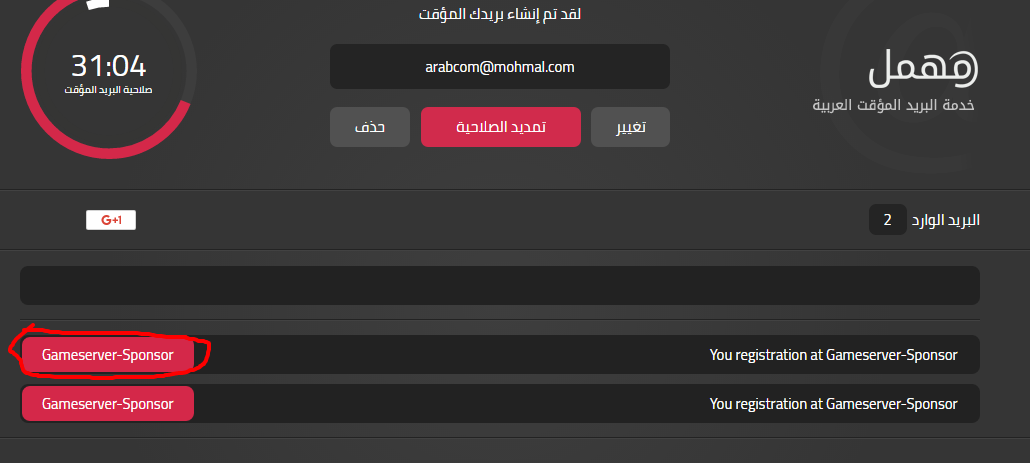This screenshot has width=1030, height=463.
Task: Open the second Gameserver-Sponsor sender tag
Action: (x=107, y=404)
